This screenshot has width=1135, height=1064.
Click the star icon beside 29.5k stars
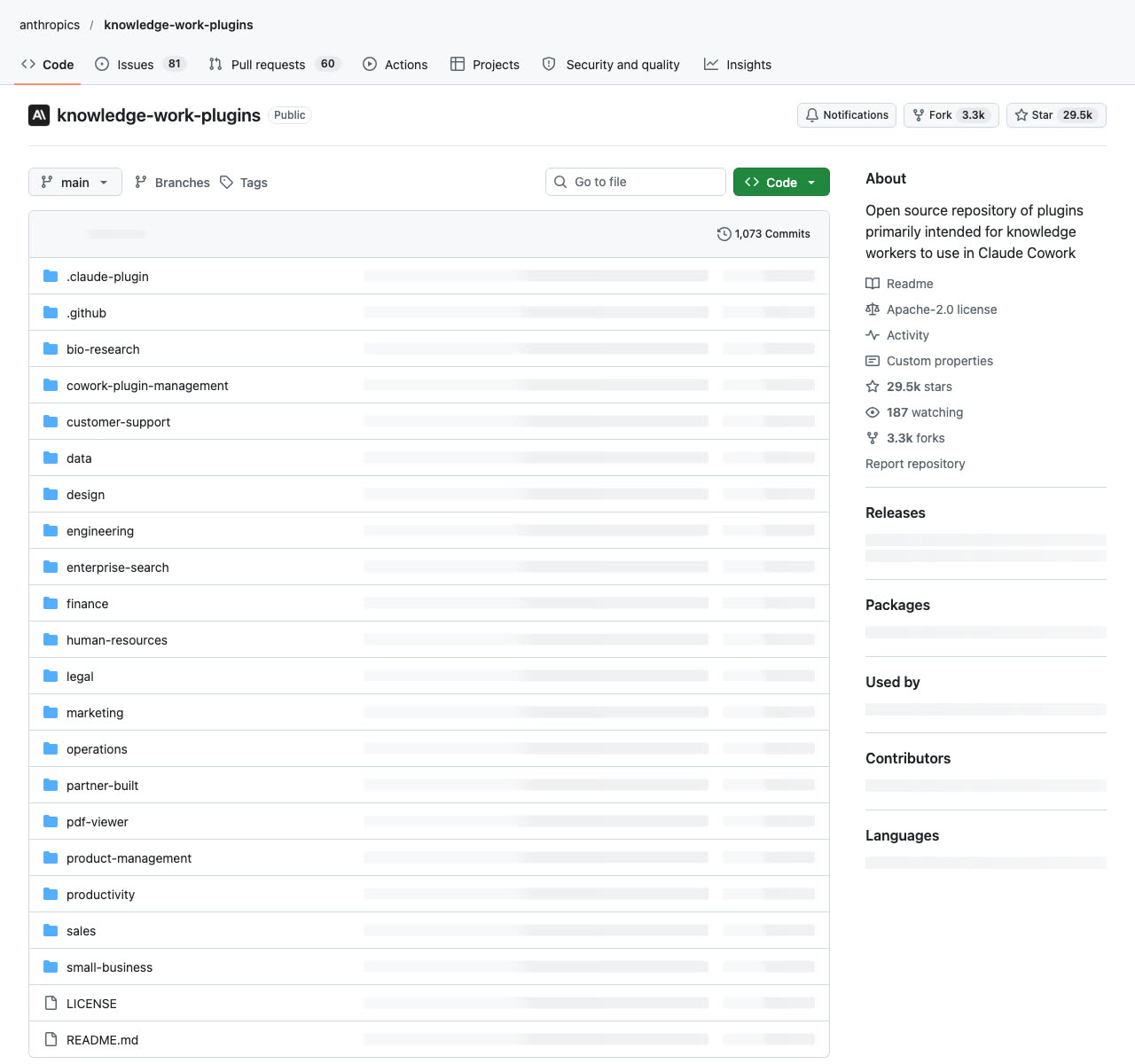873,387
